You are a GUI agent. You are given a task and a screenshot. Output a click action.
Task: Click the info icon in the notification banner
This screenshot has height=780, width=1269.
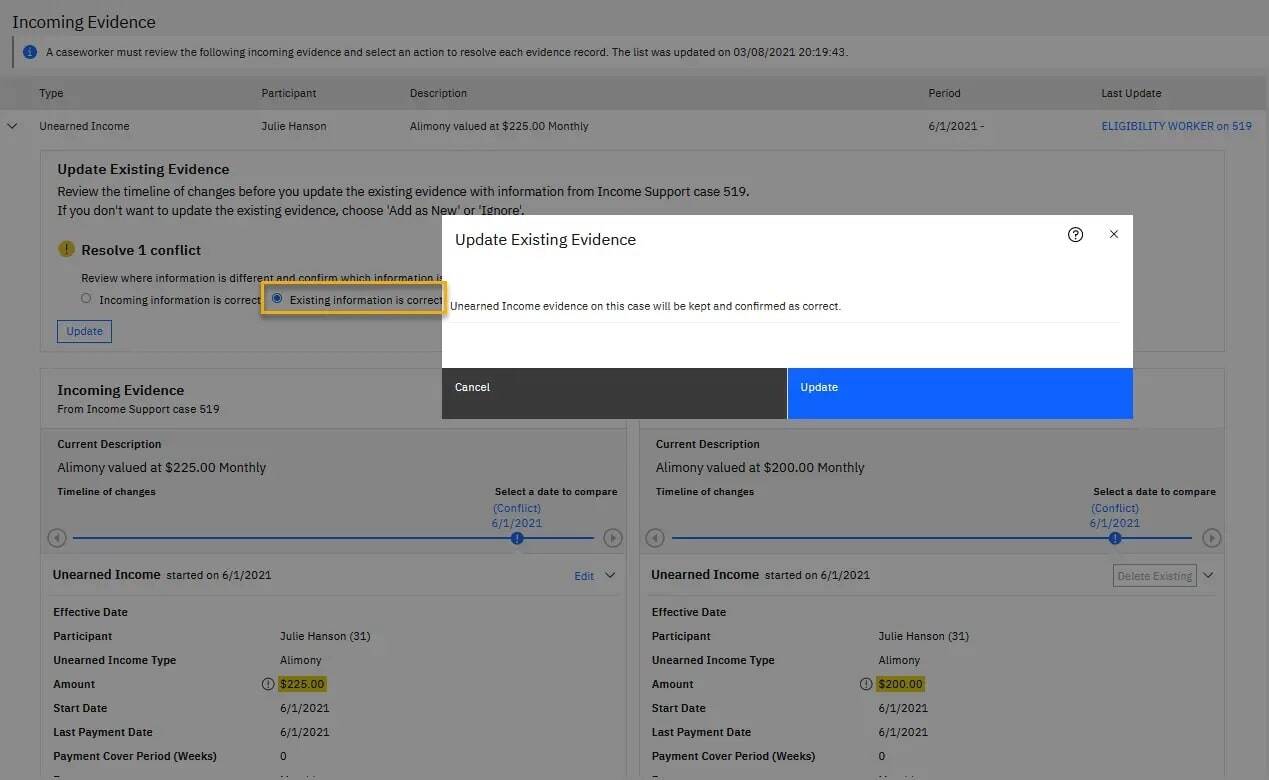[x=30, y=52]
